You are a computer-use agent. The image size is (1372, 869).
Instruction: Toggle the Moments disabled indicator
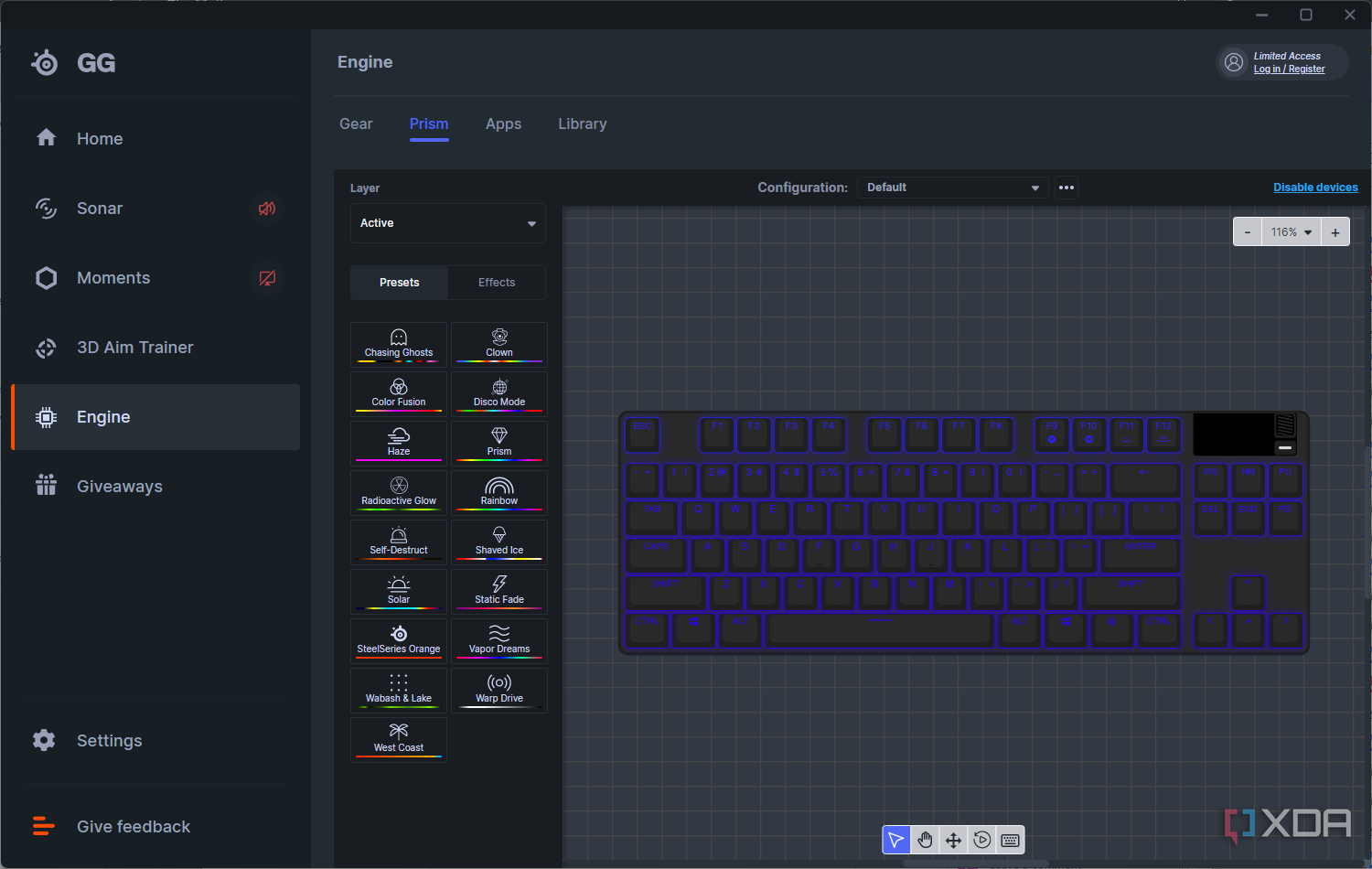click(267, 278)
